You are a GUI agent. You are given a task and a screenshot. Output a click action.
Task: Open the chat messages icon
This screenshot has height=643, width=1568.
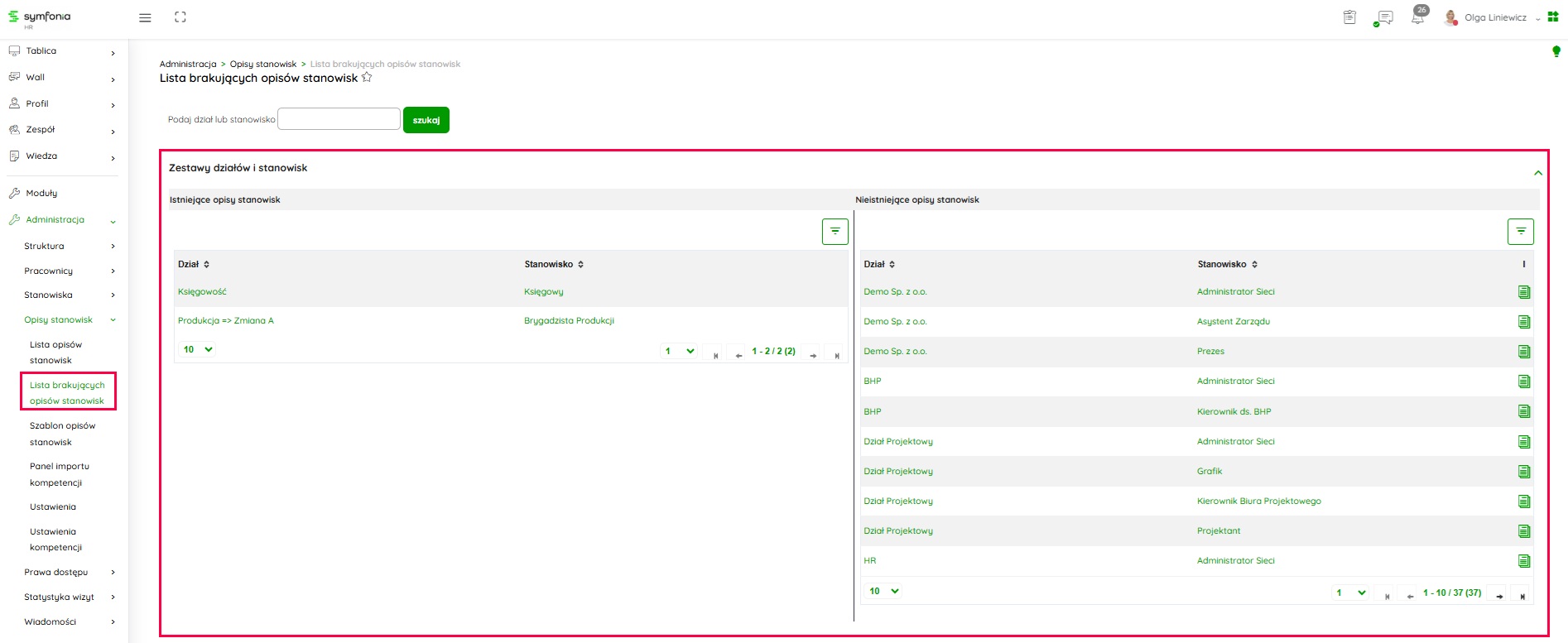[1383, 17]
